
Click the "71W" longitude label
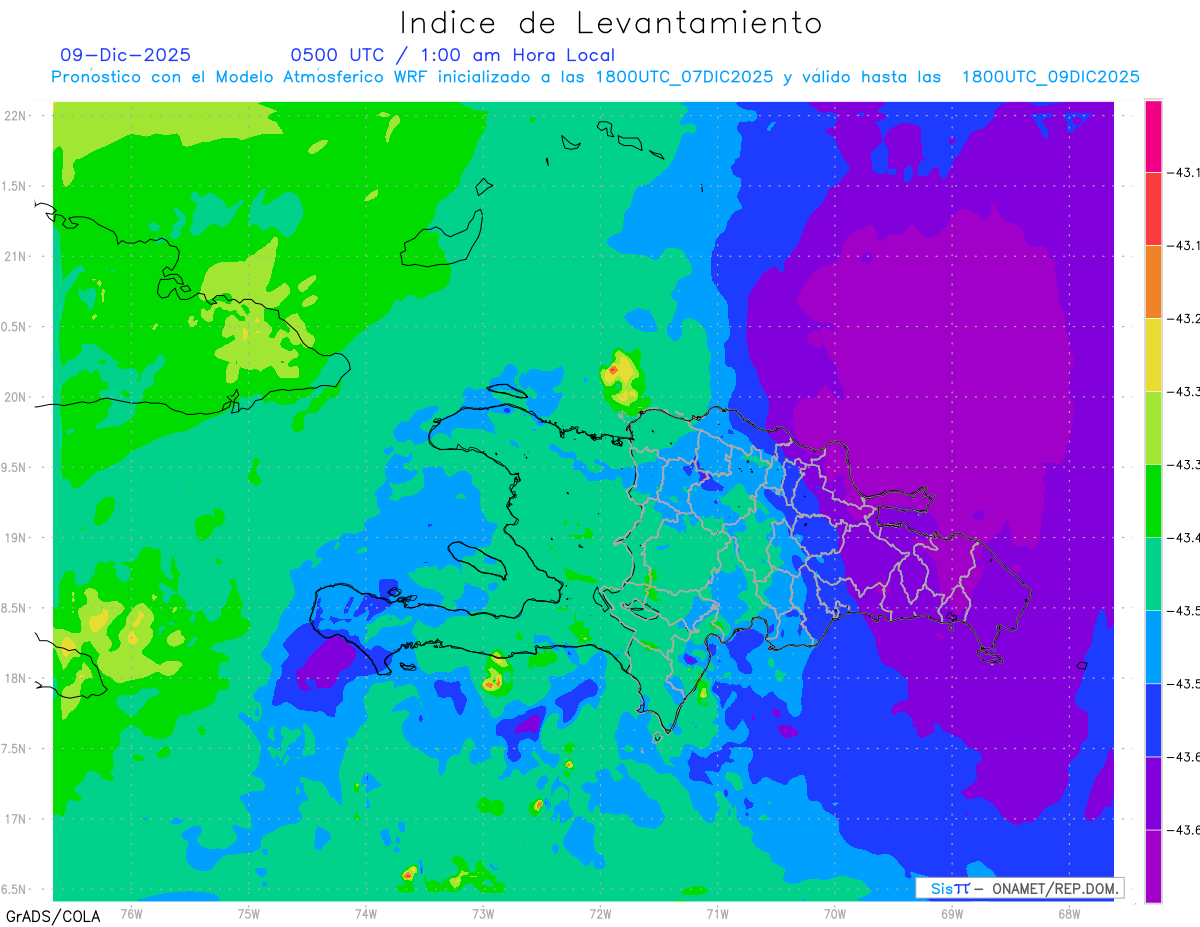point(717,913)
